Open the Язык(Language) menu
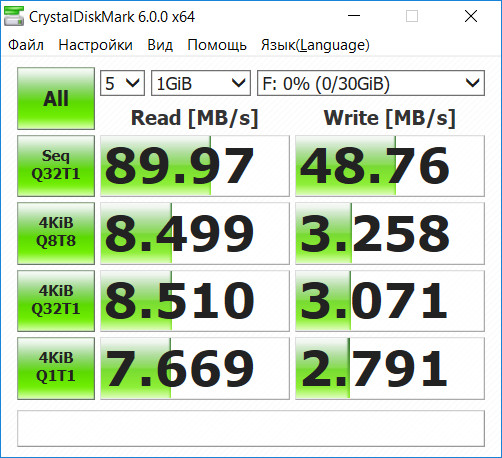 [315, 45]
